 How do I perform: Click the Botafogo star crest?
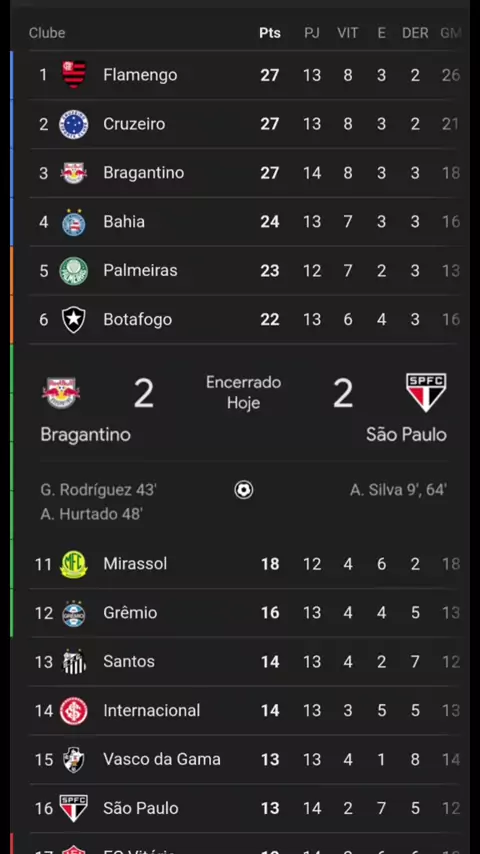[74, 320]
